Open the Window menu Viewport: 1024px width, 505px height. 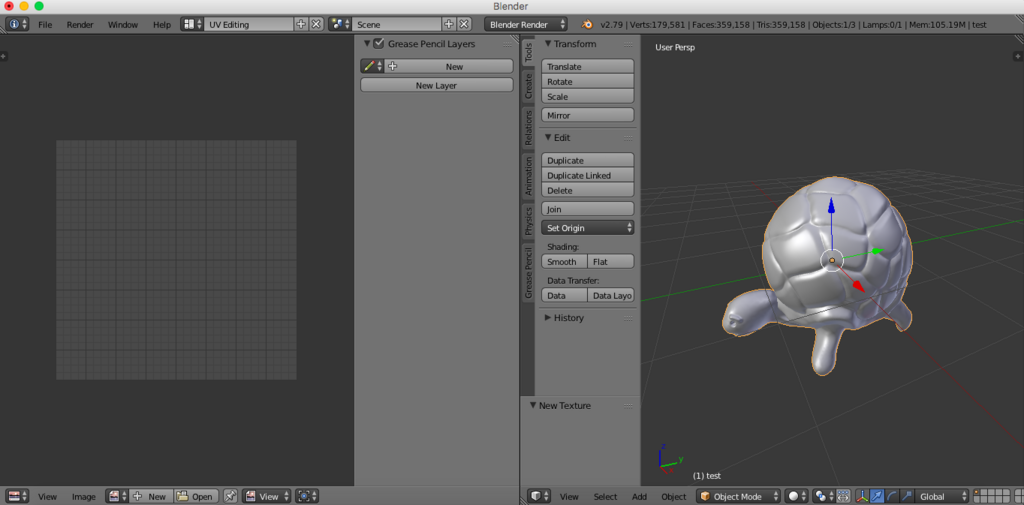click(x=123, y=25)
